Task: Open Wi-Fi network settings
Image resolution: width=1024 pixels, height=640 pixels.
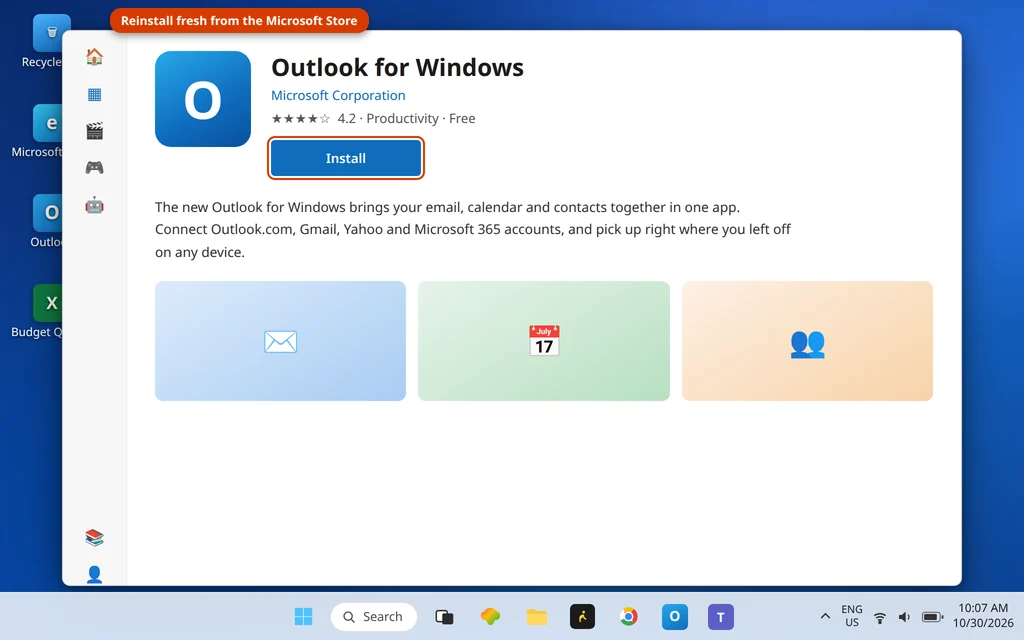Action: point(880,617)
